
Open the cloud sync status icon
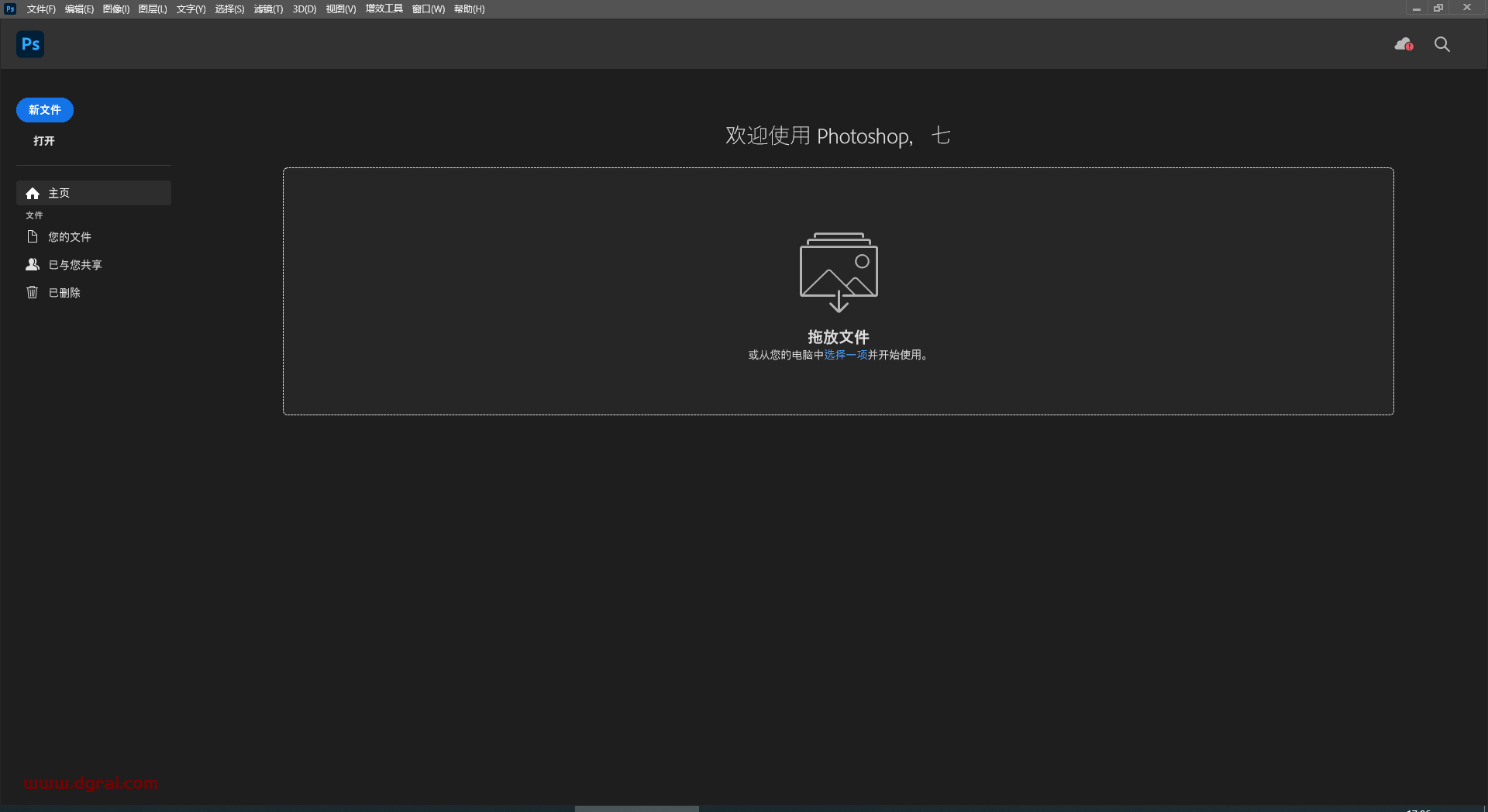[x=1404, y=44]
